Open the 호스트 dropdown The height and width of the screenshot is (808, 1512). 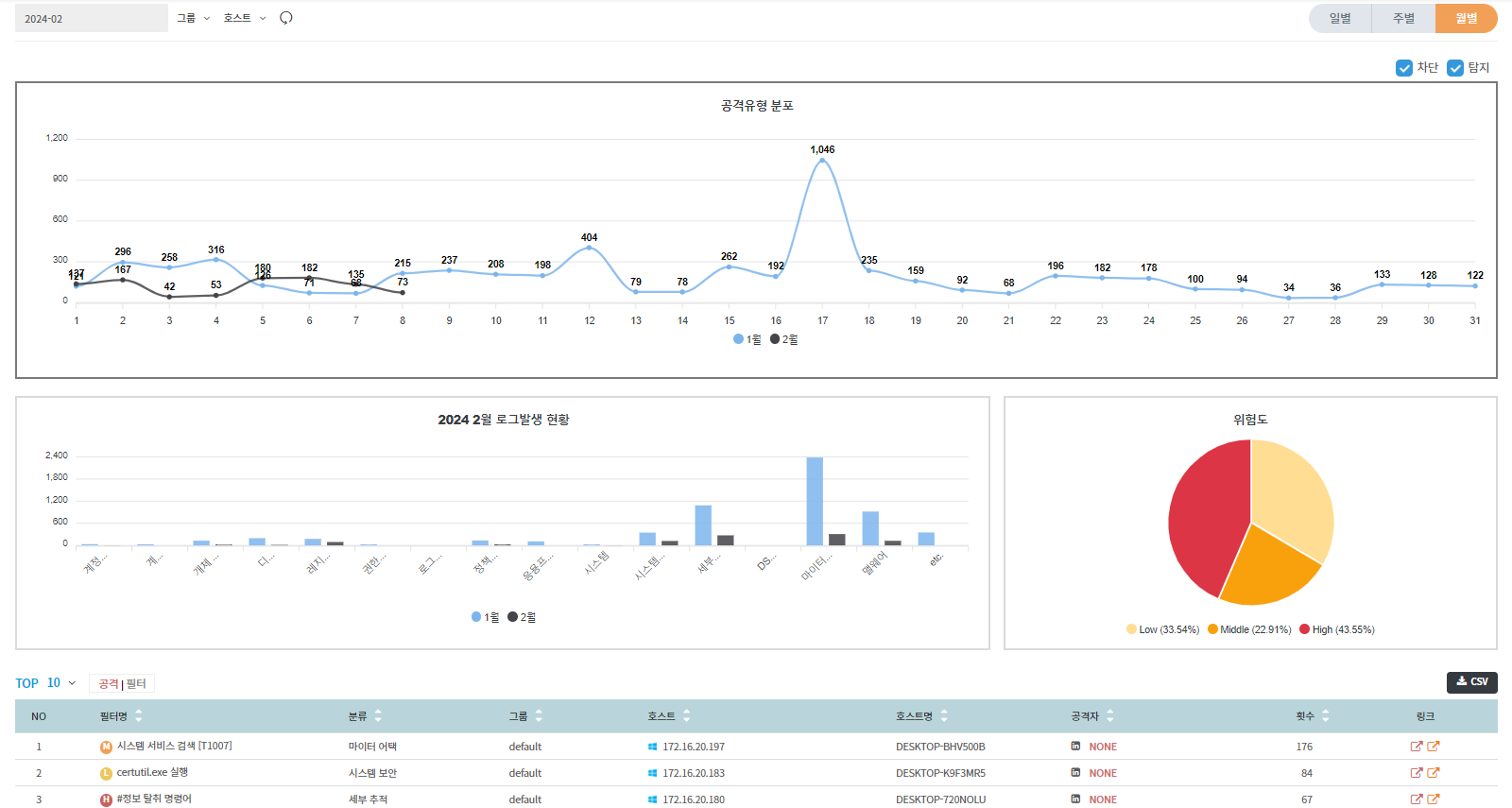coord(245,18)
